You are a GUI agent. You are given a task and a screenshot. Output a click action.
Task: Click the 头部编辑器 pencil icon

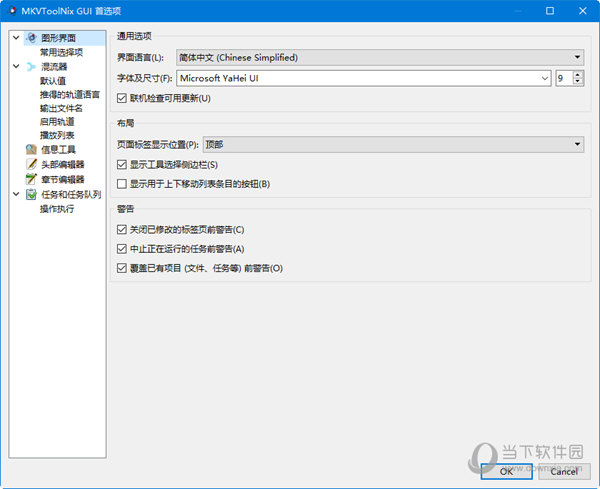pyautogui.click(x=31, y=164)
